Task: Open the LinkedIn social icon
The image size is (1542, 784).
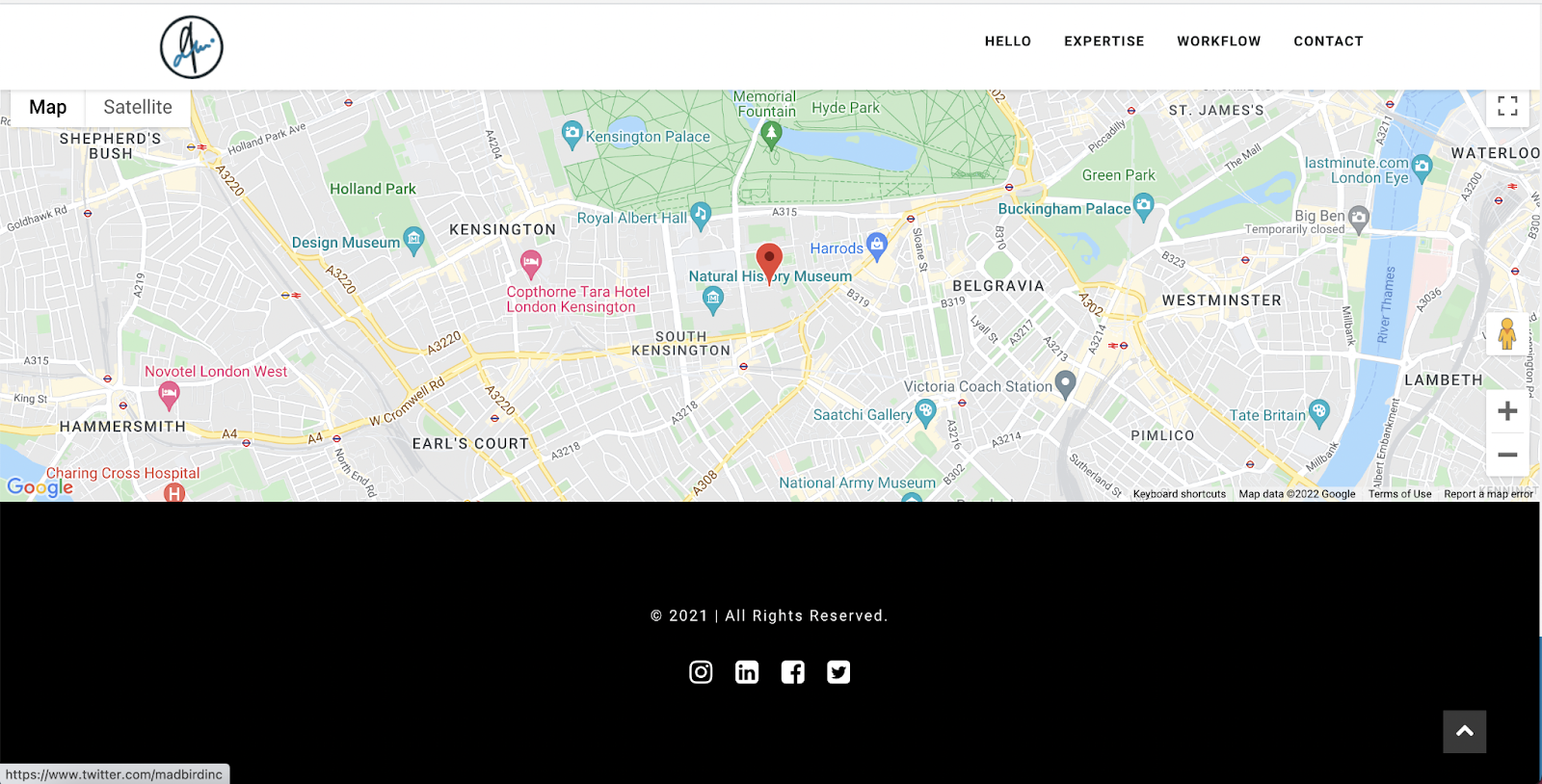Action: click(747, 672)
